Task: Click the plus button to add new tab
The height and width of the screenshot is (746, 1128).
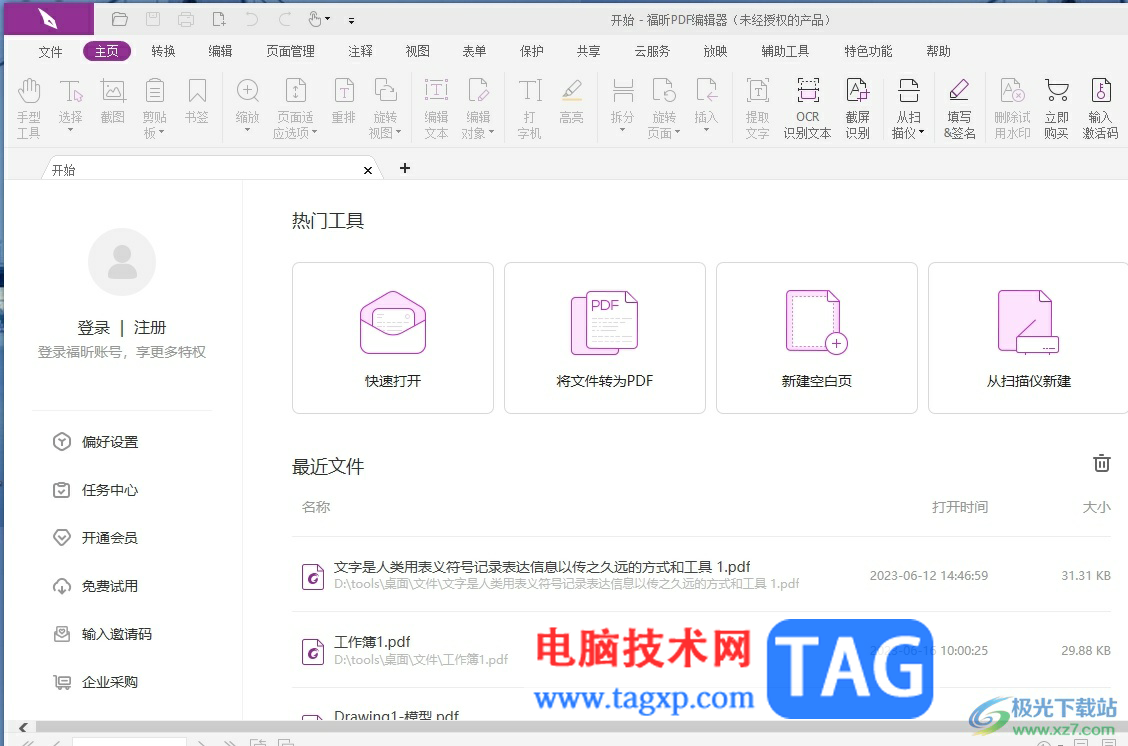Action: pos(405,168)
